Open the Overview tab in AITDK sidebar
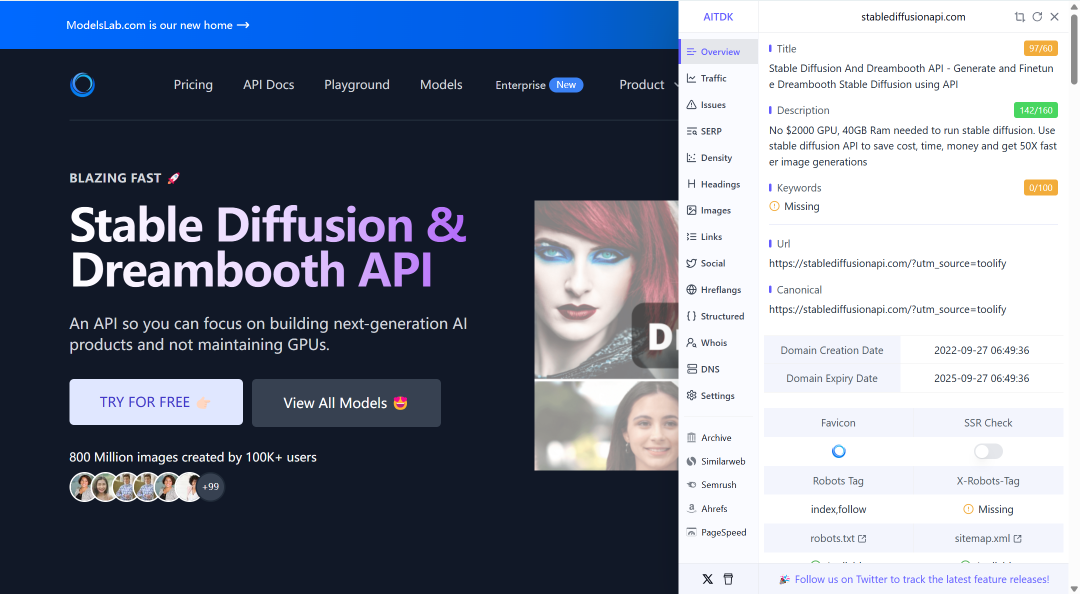 [718, 52]
